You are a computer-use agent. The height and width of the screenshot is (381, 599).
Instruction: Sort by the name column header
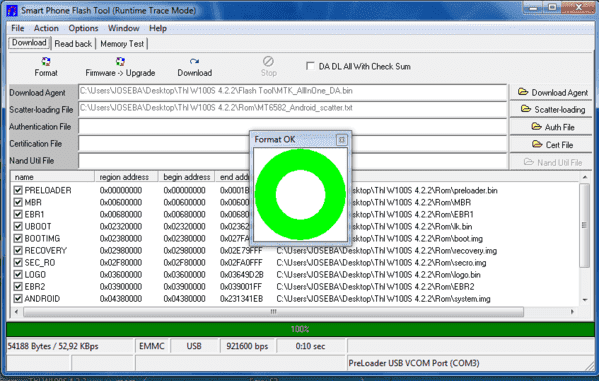pos(53,177)
